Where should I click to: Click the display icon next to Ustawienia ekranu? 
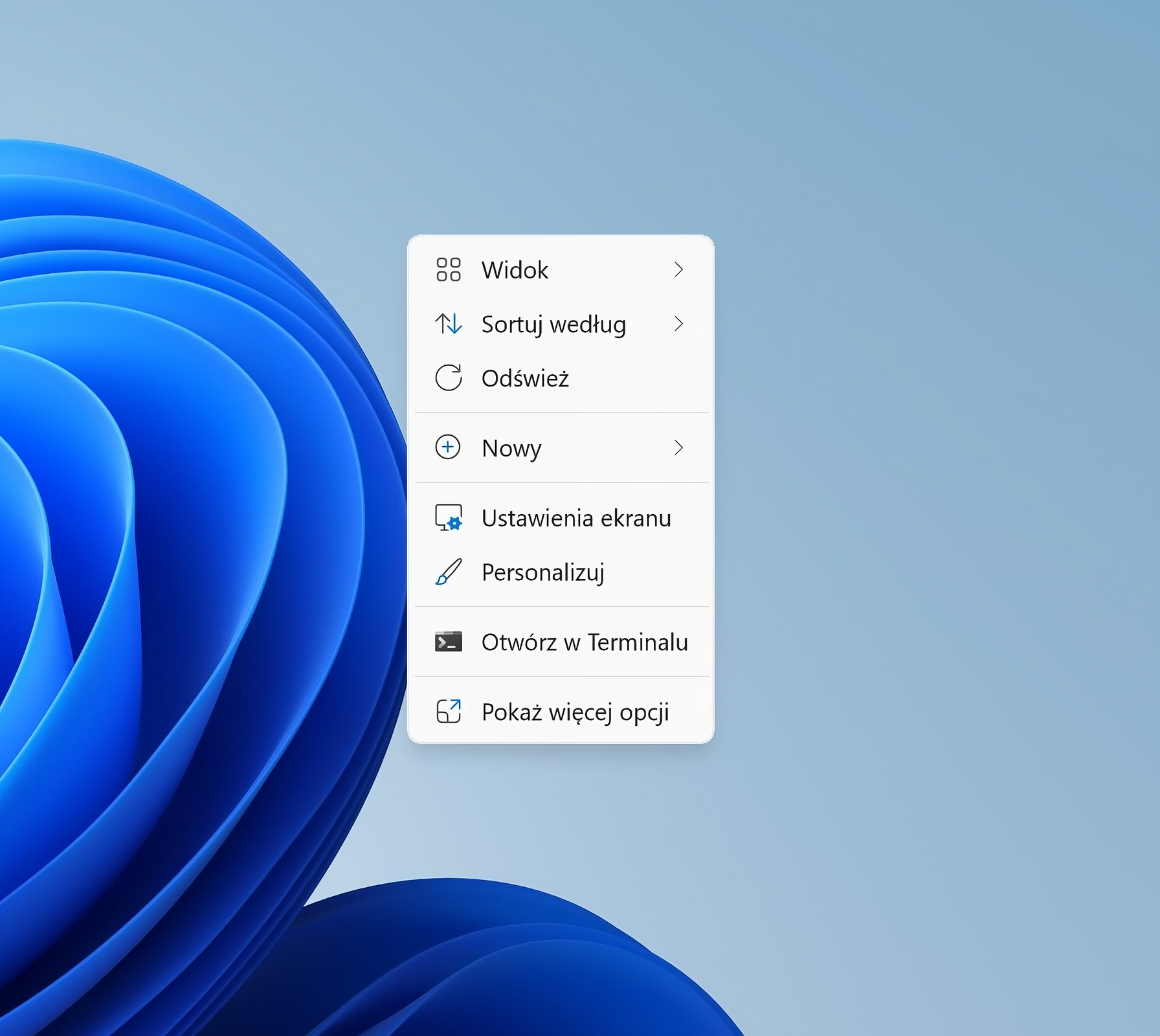coord(447,518)
